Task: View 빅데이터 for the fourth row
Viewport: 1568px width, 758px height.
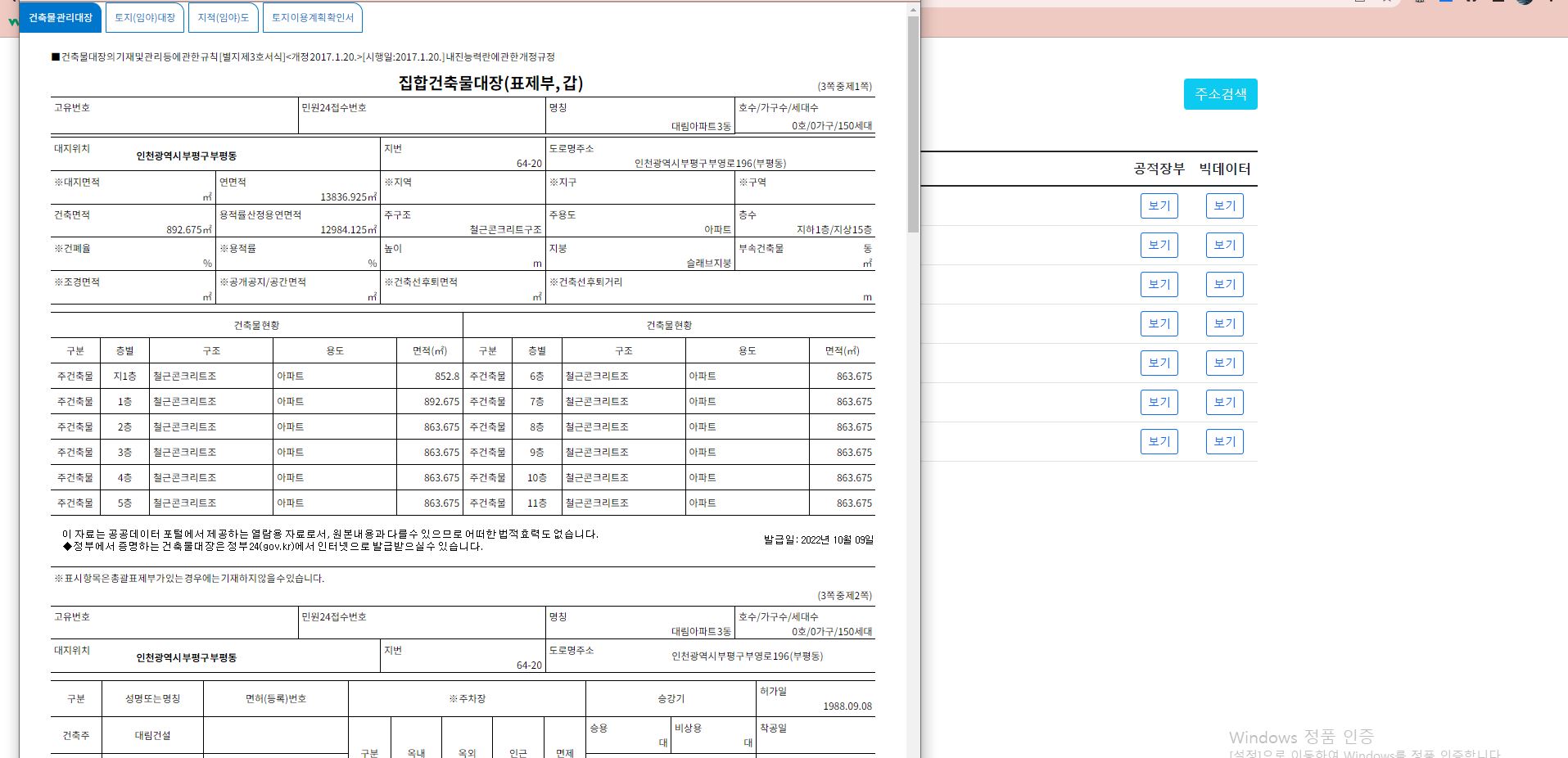Action: 1224,324
